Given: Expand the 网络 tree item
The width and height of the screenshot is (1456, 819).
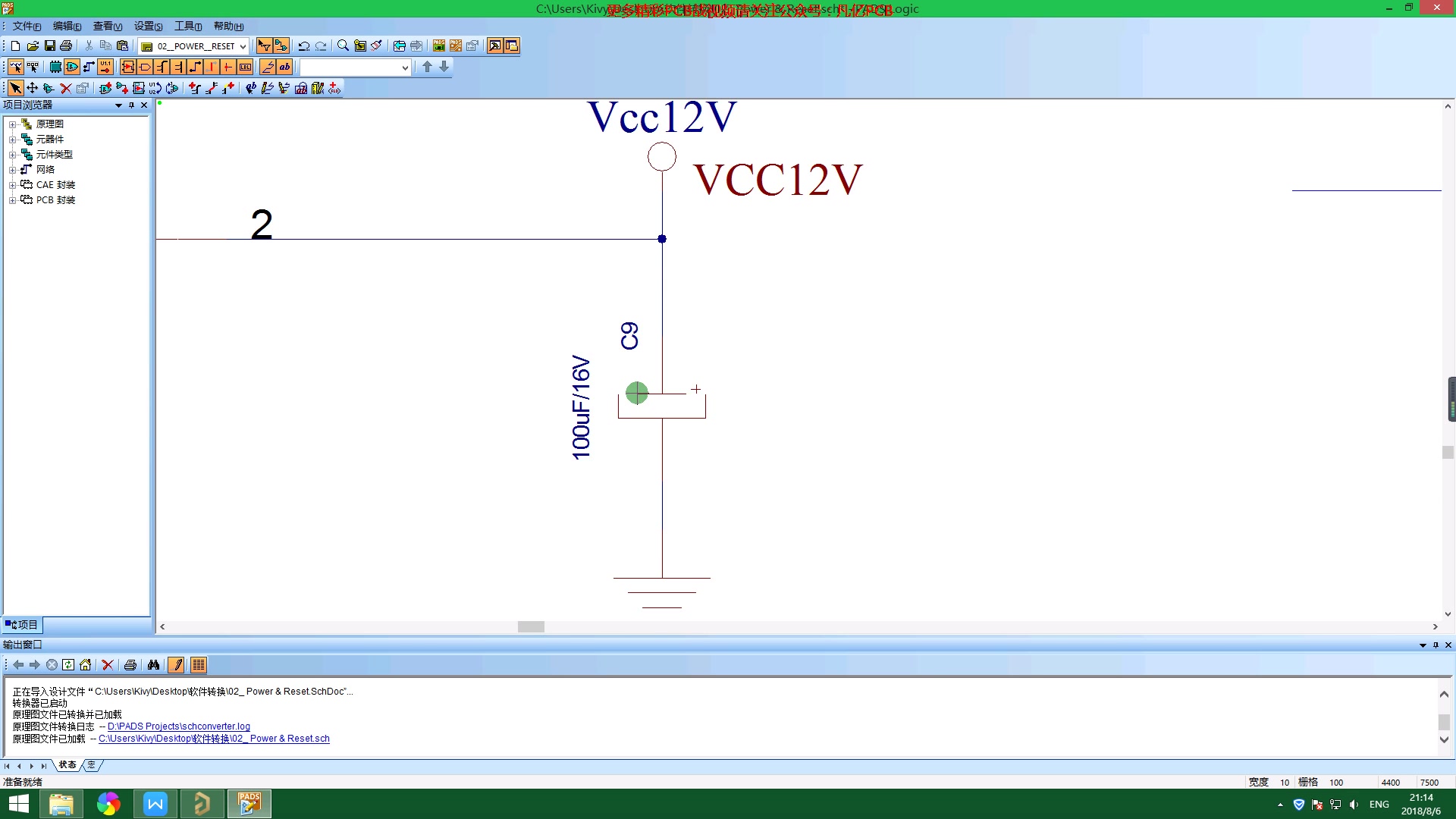Looking at the screenshot, I should 12,169.
